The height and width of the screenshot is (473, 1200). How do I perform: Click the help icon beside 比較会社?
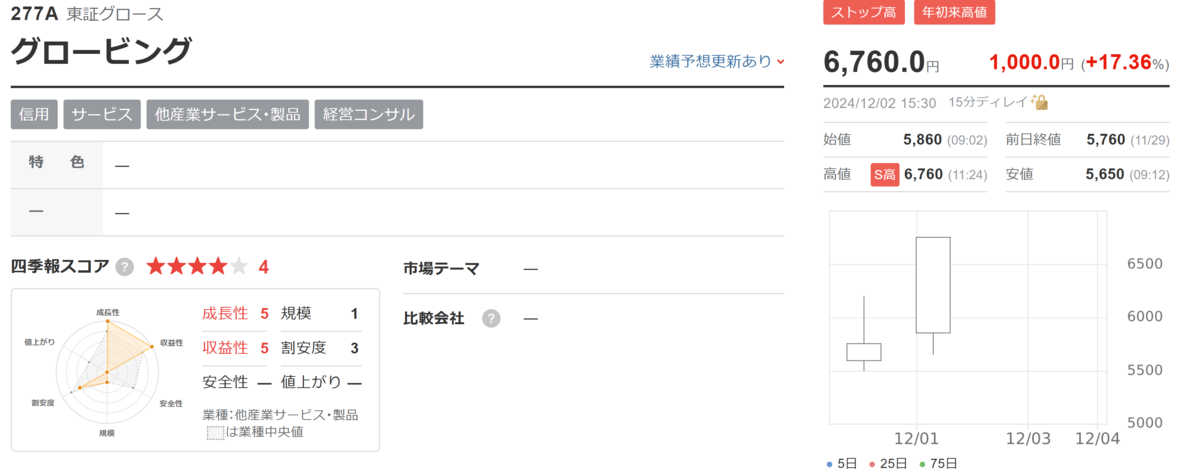[x=491, y=318]
